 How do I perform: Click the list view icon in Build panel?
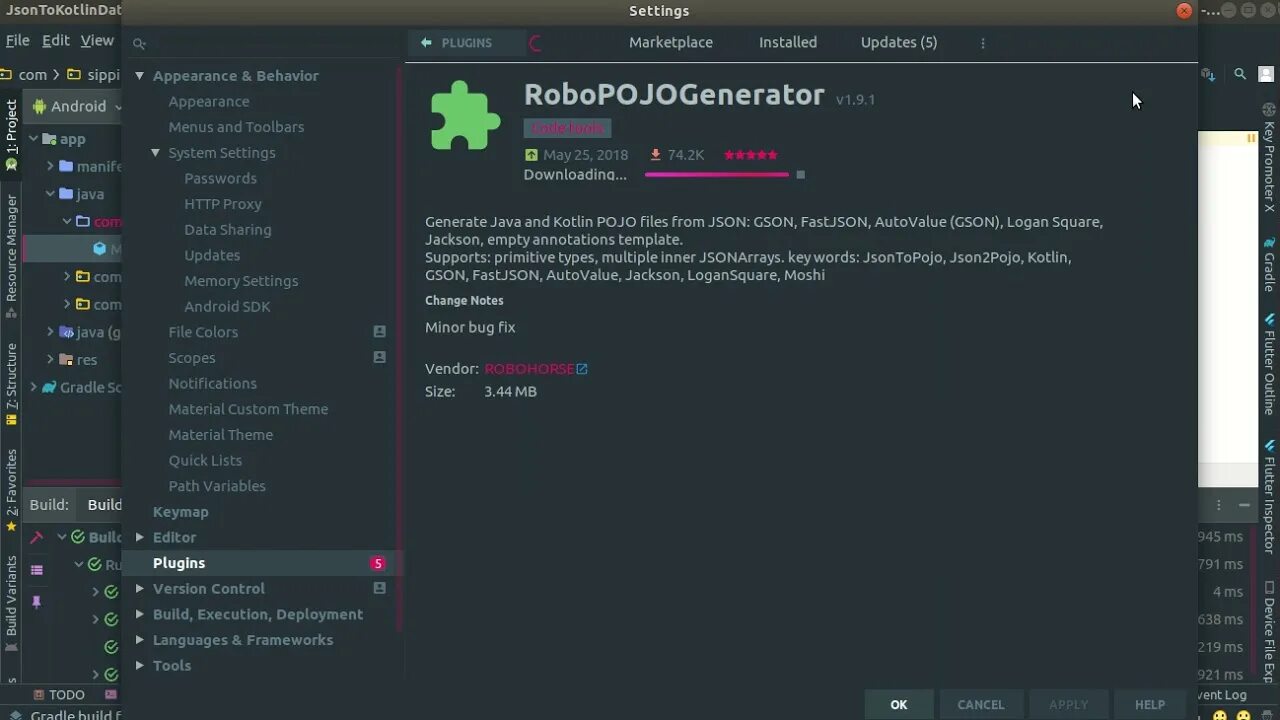coord(37,570)
